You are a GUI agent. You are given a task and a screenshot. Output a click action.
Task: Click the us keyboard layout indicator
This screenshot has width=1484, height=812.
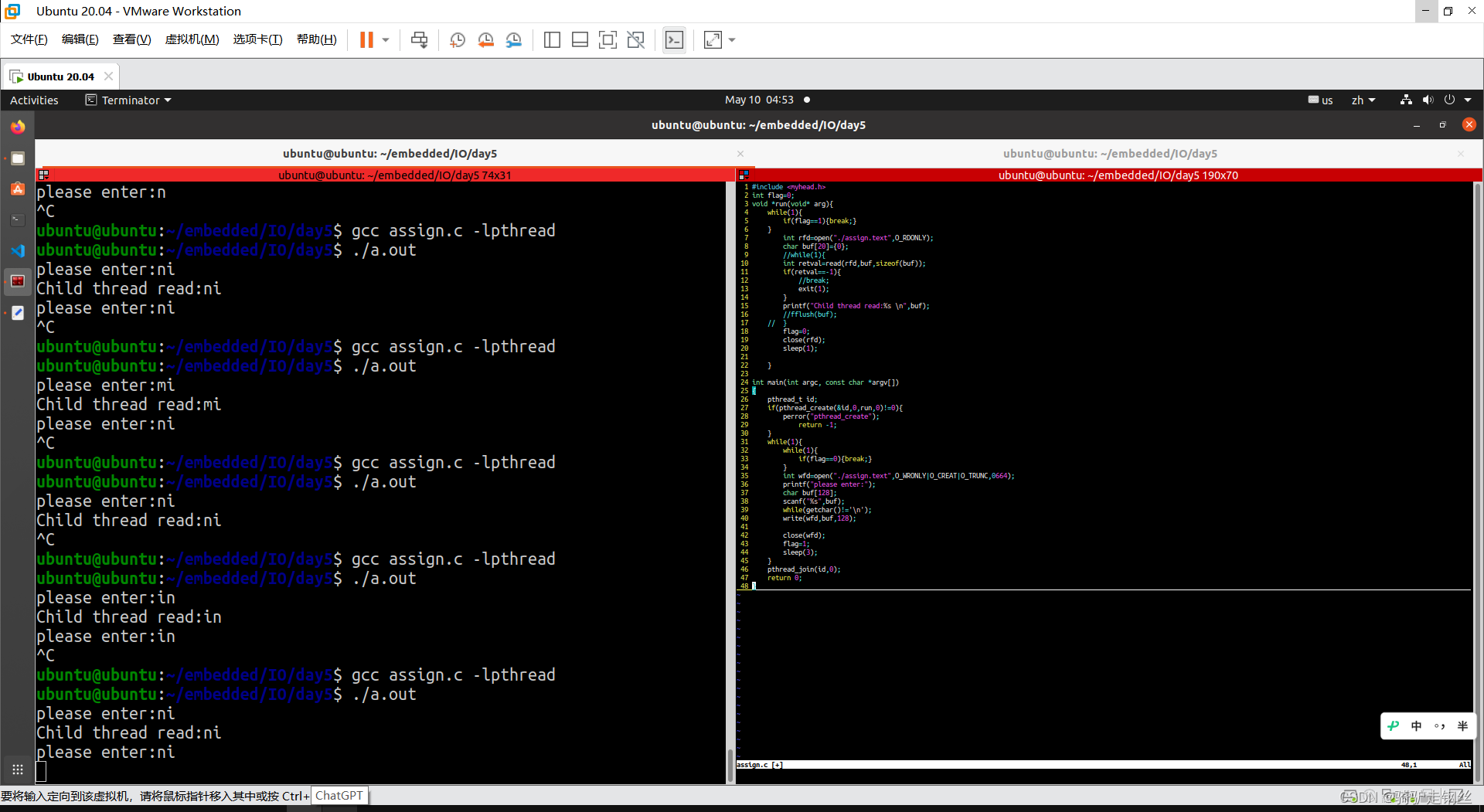[x=1320, y=100]
